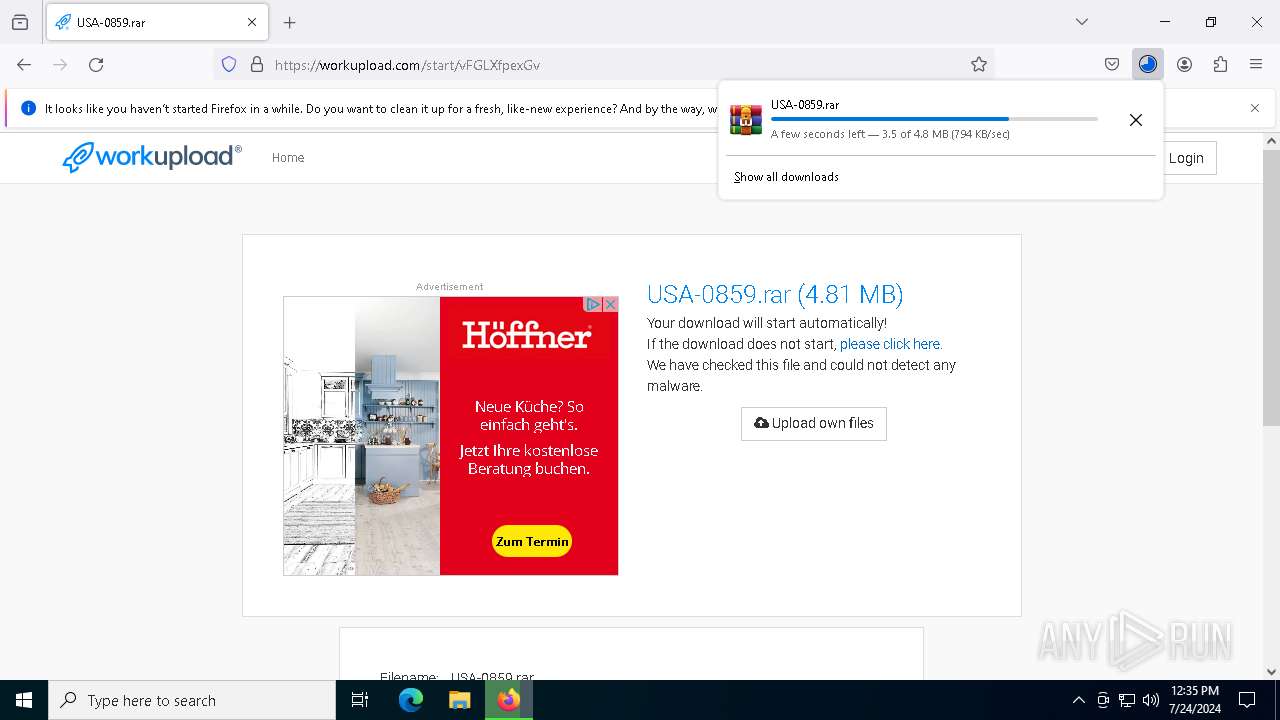Dismiss the Firefox refresh notification bar
Image resolution: width=1280 pixels, height=720 pixels.
pos(1255,108)
